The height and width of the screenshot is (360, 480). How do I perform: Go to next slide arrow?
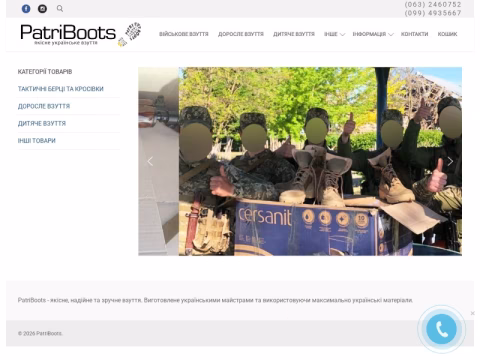tap(450, 161)
